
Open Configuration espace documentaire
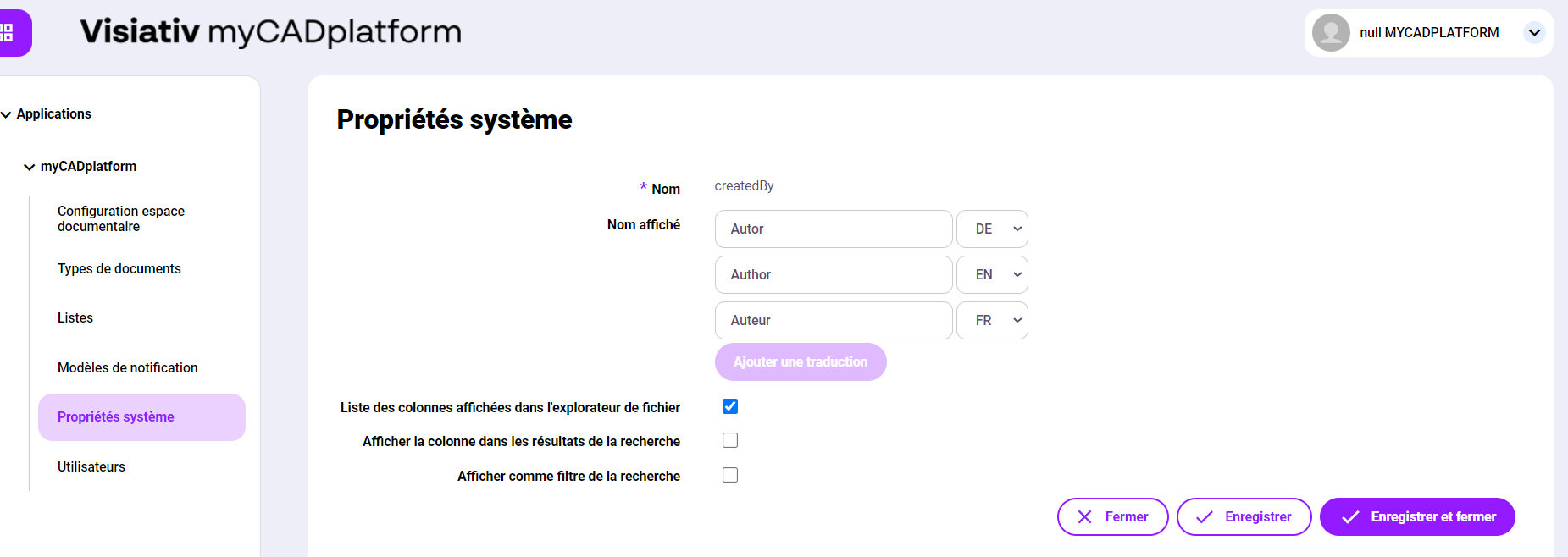120,218
